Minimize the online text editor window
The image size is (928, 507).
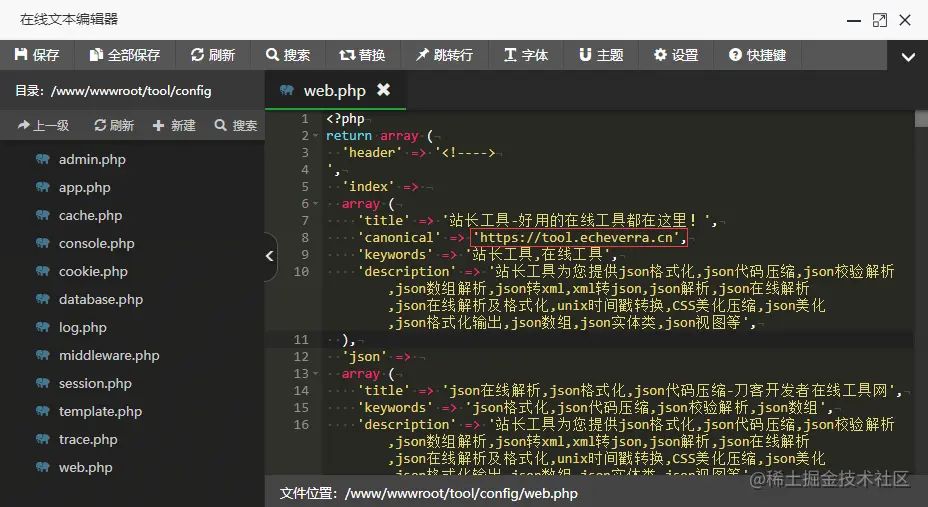pos(853,21)
